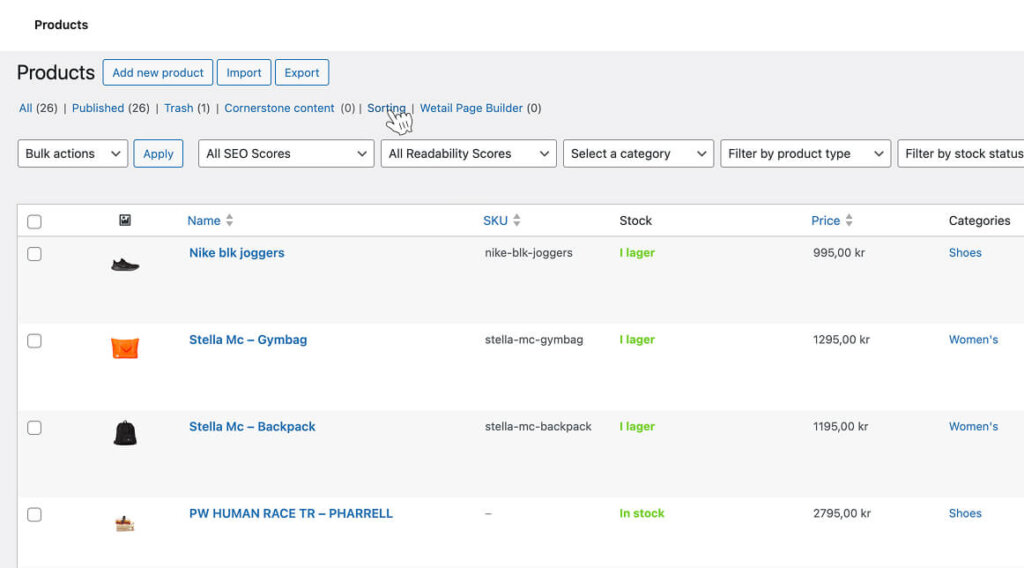Open the Stella Mc – Backpack product link
The height and width of the screenshot is (568, 1024).
pos(252,427)
